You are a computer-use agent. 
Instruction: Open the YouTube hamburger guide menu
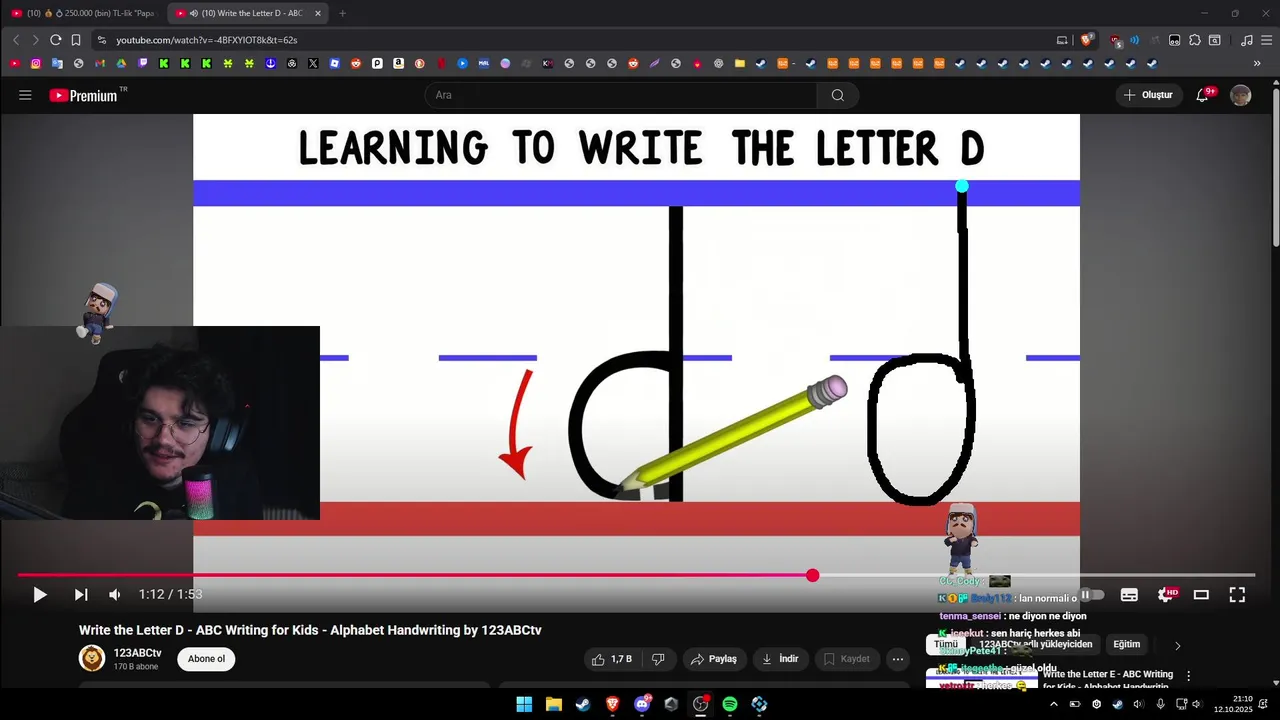coord(25,95)
